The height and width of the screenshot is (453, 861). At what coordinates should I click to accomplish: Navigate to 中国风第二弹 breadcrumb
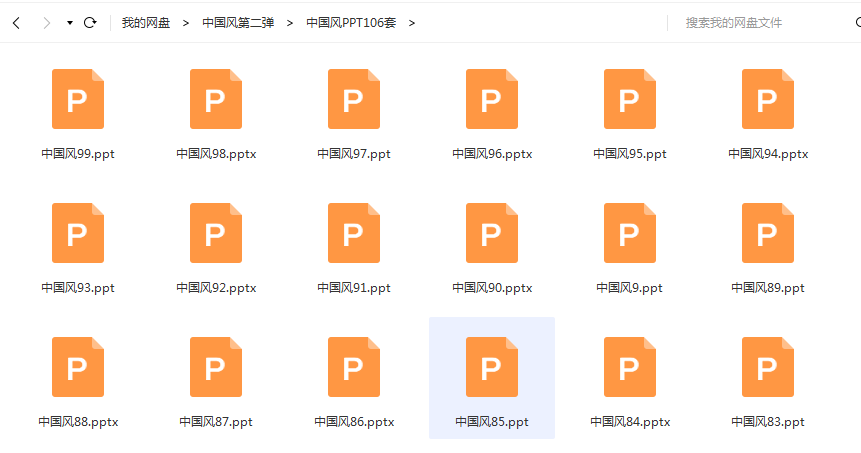238,23
